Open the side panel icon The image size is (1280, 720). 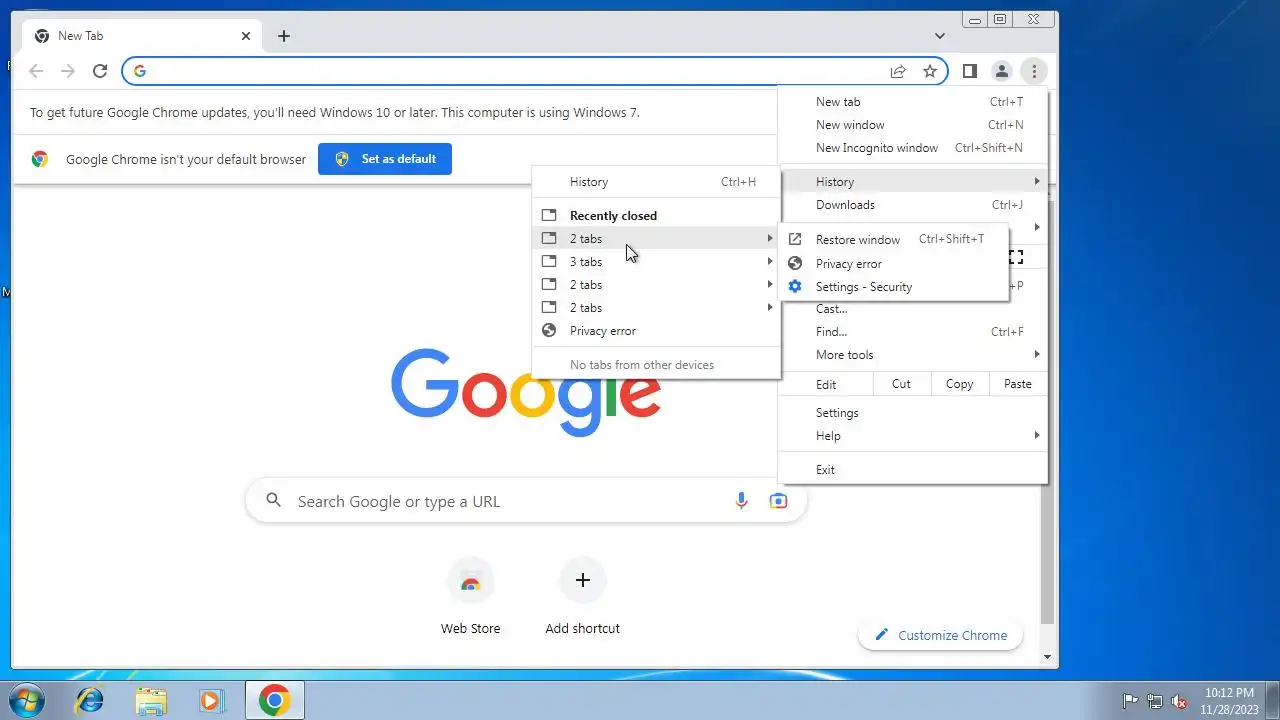[969, 71]
